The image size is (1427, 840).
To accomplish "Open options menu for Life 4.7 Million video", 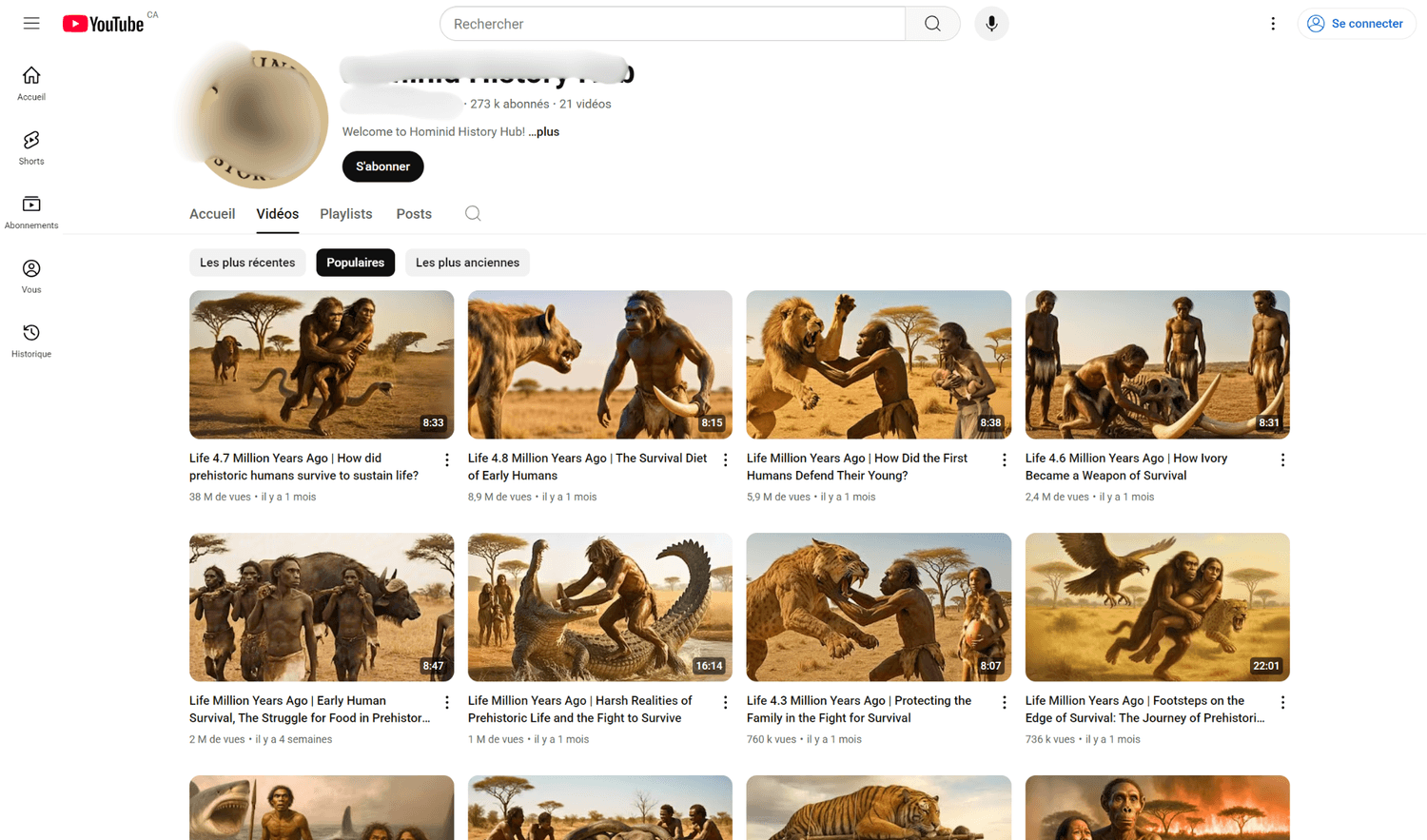I will pyautogui.click(x=447, y=460).
